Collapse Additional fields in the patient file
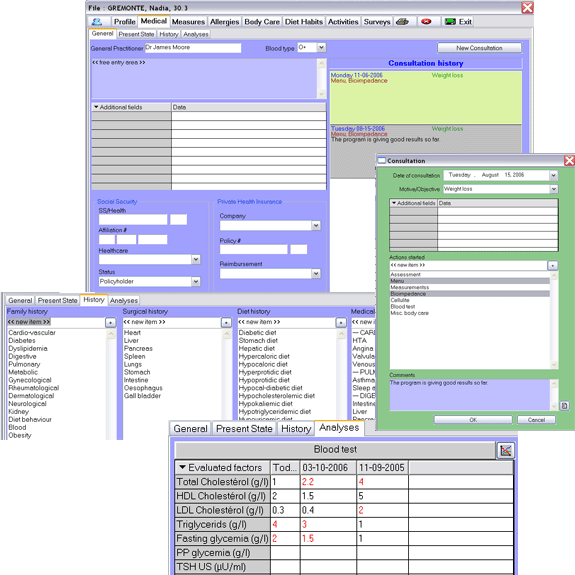575x575 pixels. (x=96, y=107)
